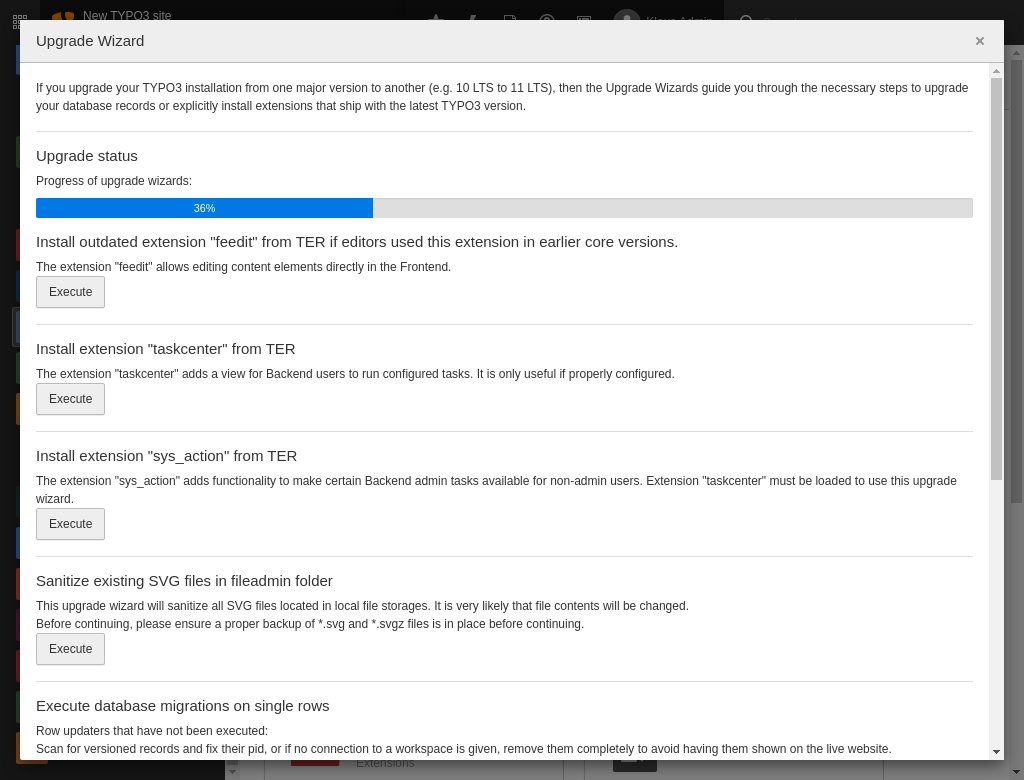Click the Upgrade Wizard dialog scrollbar thumb
The image size is (1024, 780).
click(996, 280)
